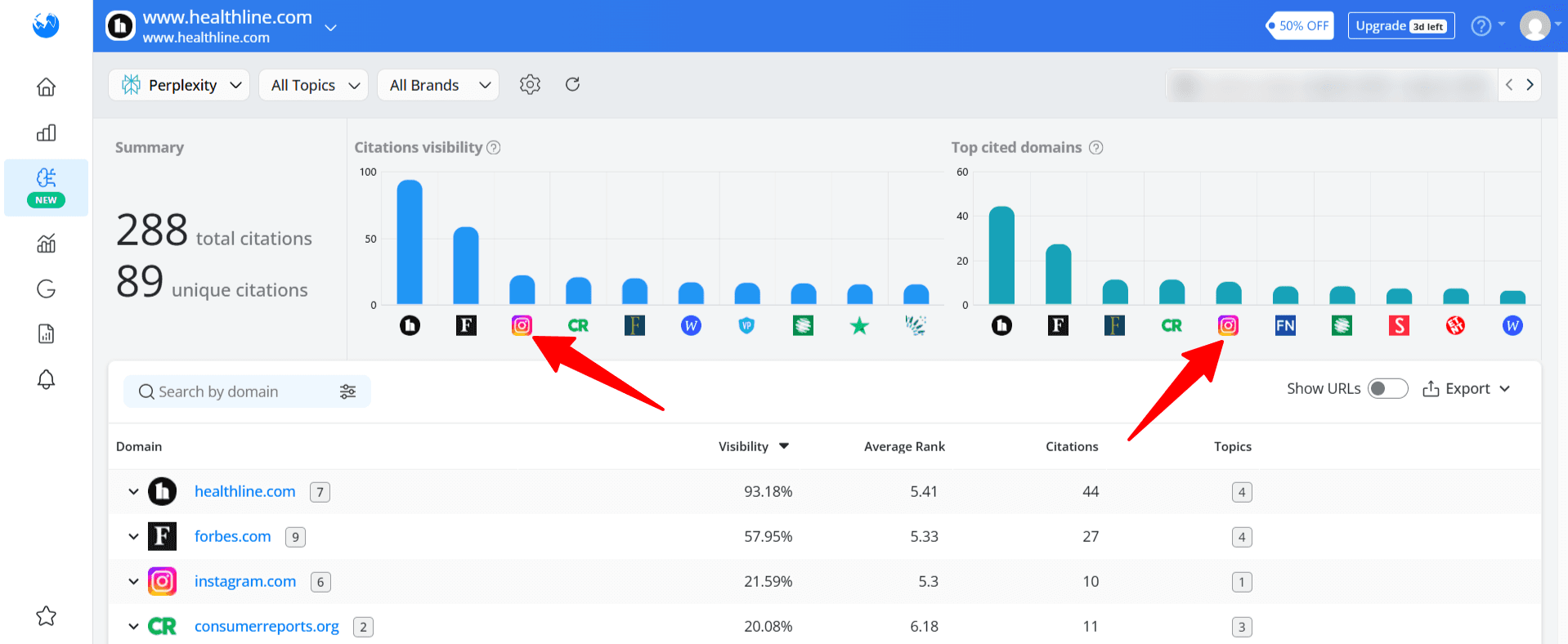Click topics badge 4 in healthline.com row
This screenshot has width=1568, height=644.
click(1242, 492)
